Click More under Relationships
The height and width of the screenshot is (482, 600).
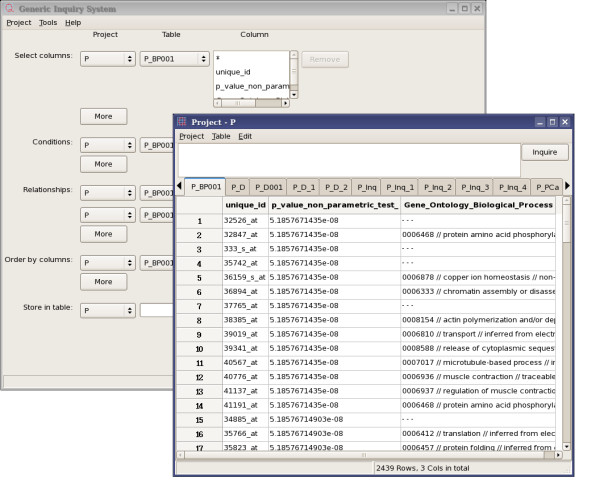pos(103,234)
